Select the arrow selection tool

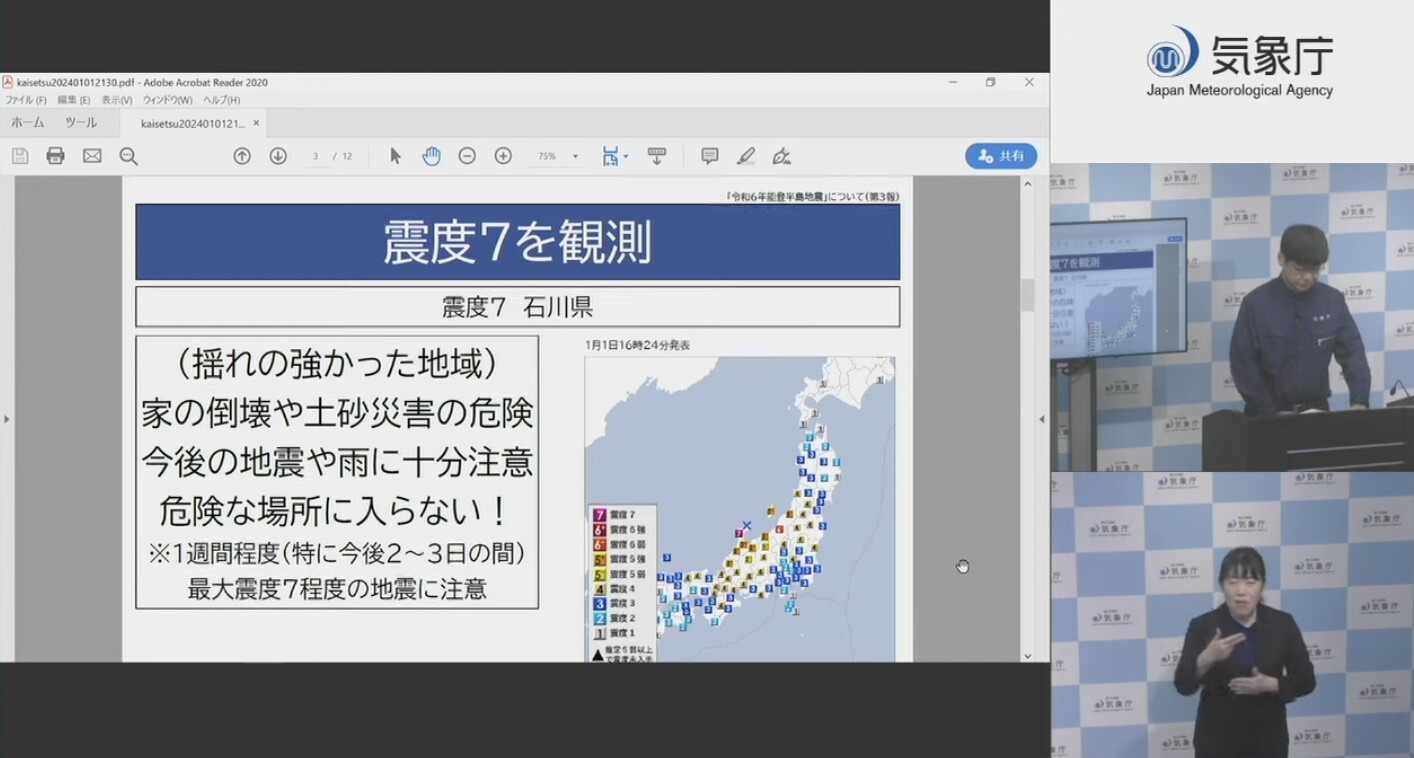point(395,156)
